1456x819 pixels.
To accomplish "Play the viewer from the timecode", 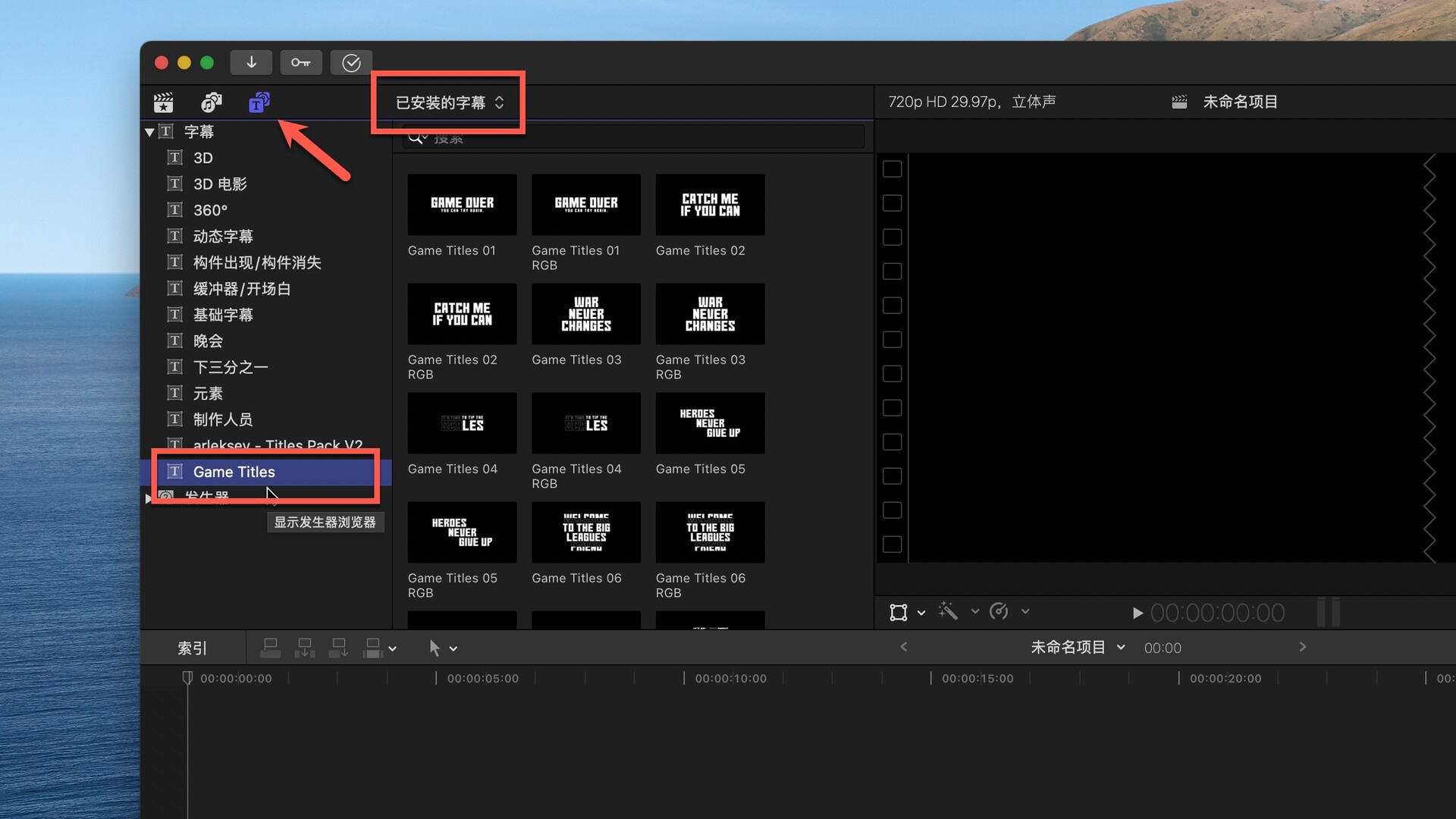I will tap(1137, 613).
